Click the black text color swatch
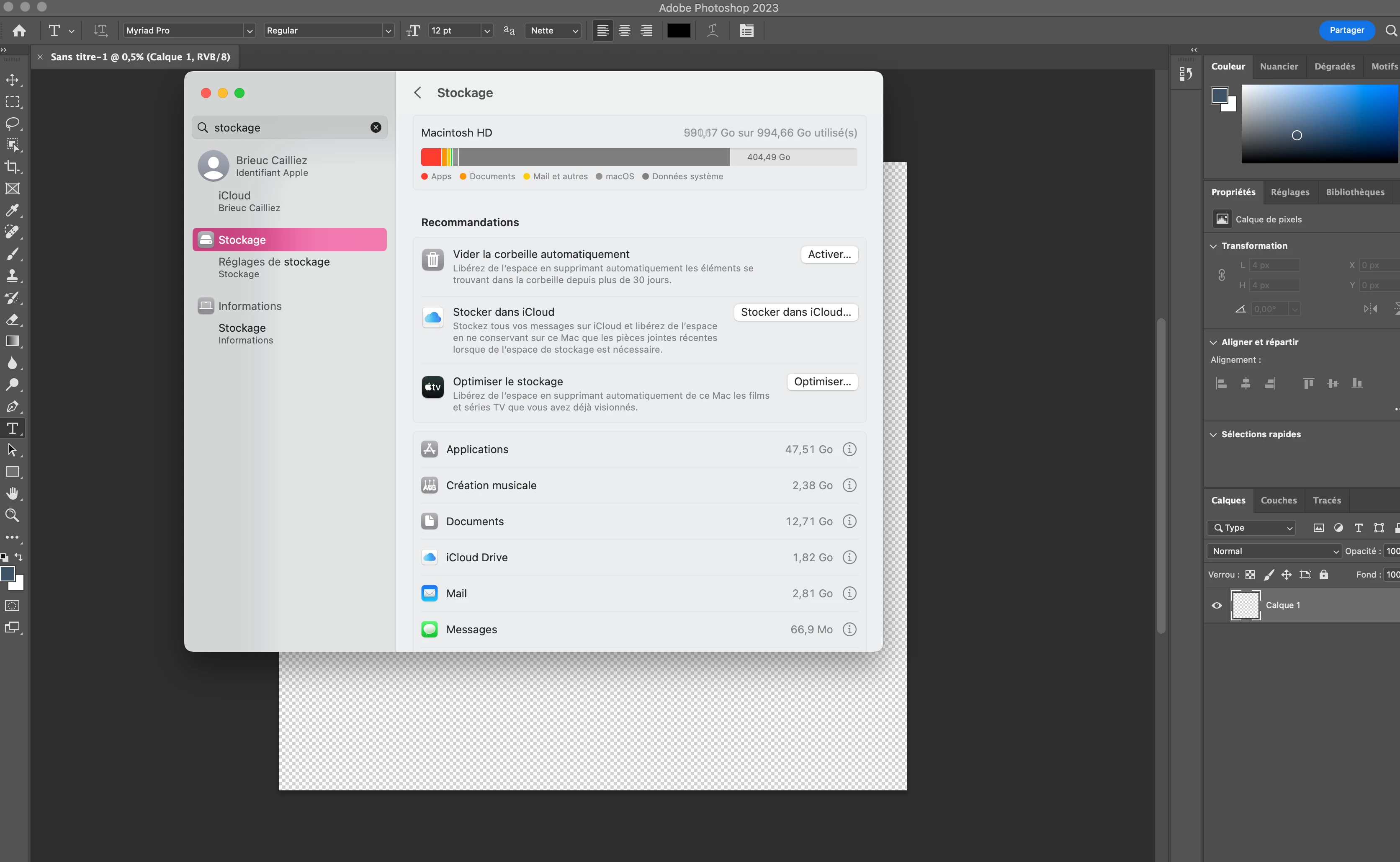Viewport: 1400px width, 862px height. click(x=679, y=31)
